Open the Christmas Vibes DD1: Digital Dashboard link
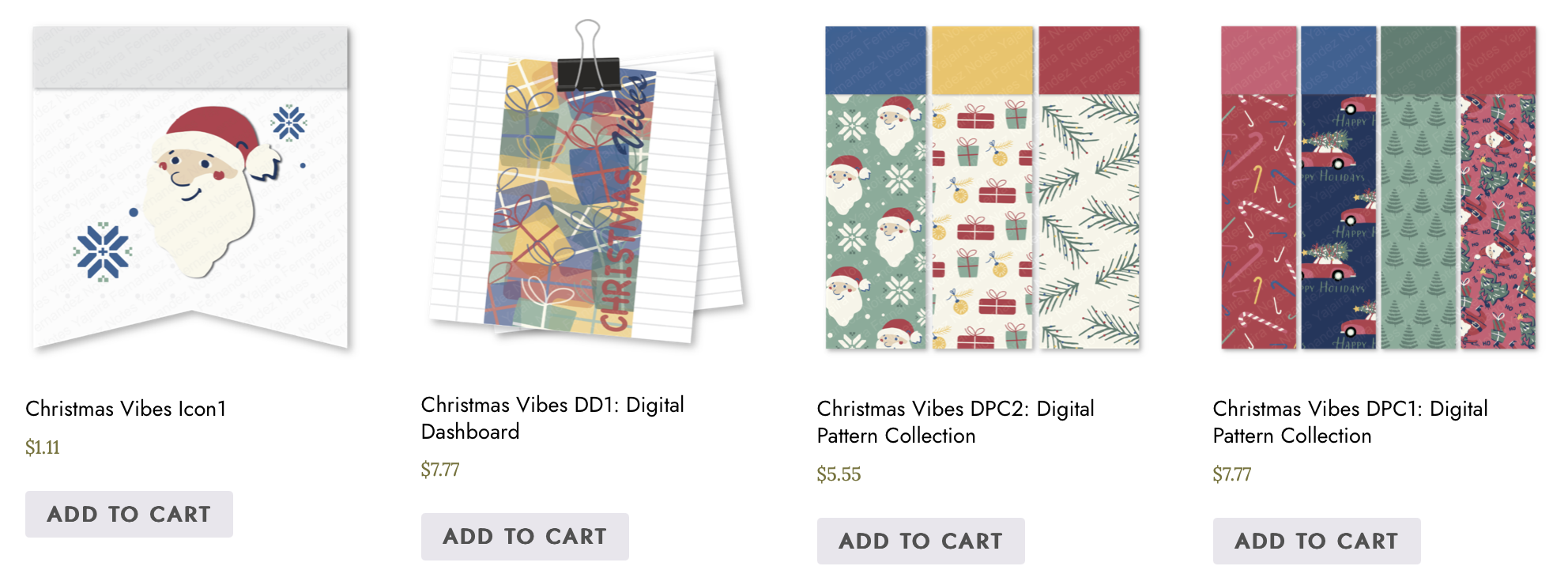This screenshot has width=1568, height=585. 552,418
